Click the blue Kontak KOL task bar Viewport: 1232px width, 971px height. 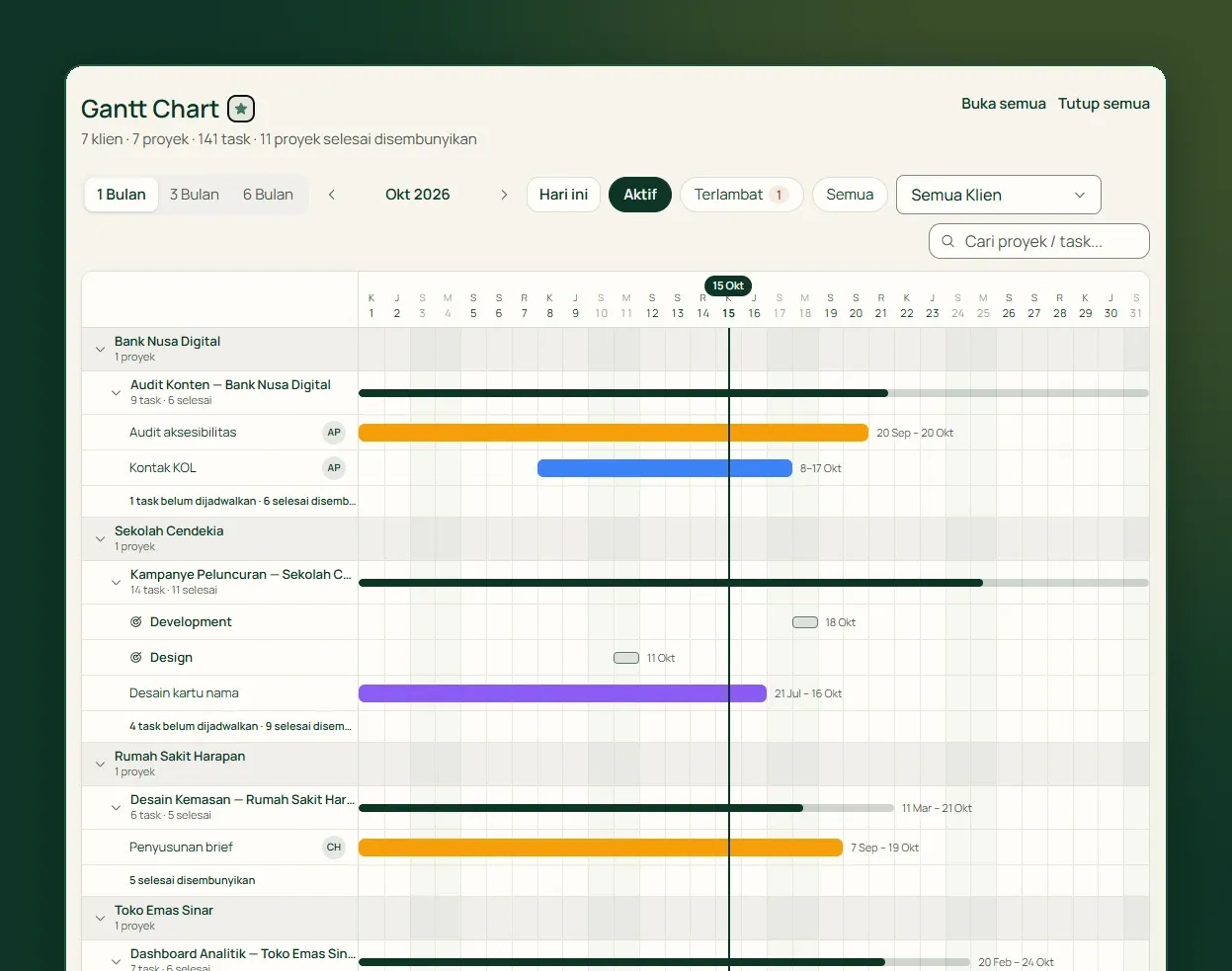coord(665,468)
